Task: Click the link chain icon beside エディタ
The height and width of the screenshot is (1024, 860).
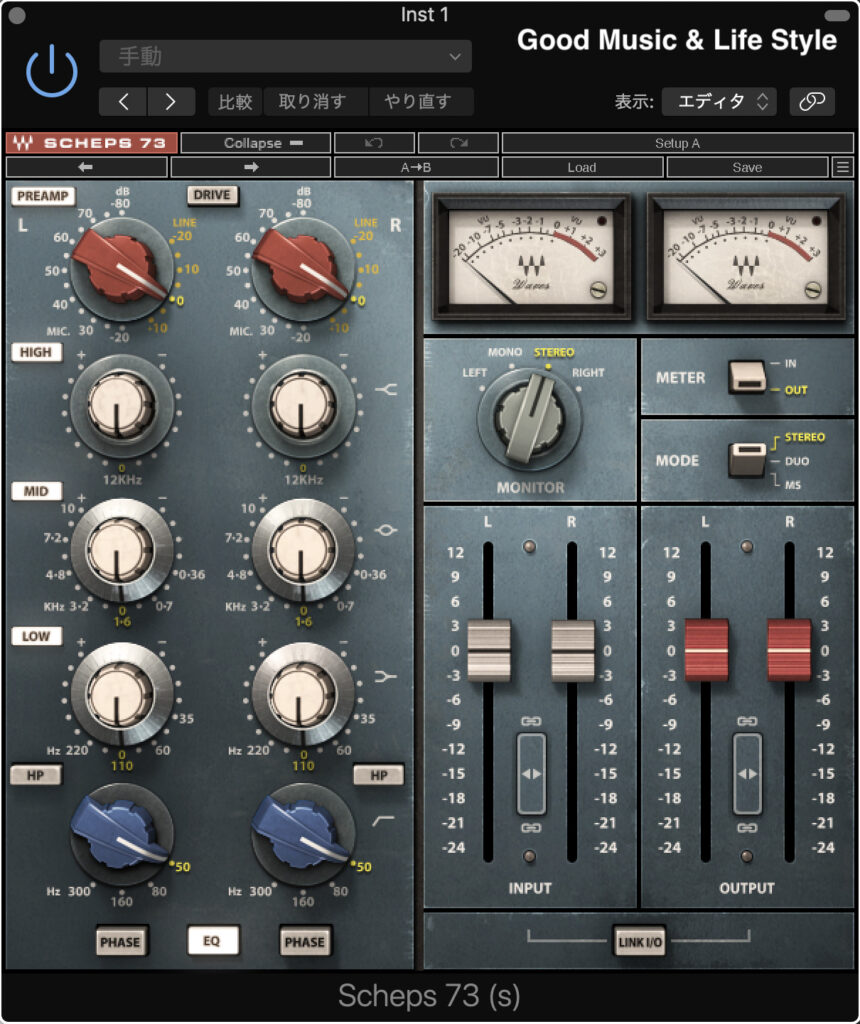Action: tap(812, 101)
